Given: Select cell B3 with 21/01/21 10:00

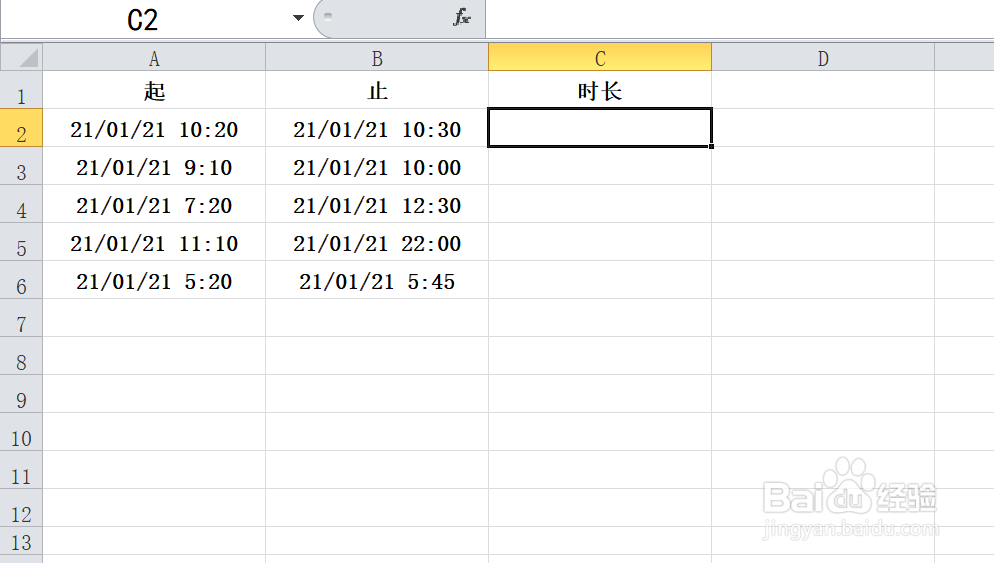Looking at the screenshot, I should click(x=377, y=167).
